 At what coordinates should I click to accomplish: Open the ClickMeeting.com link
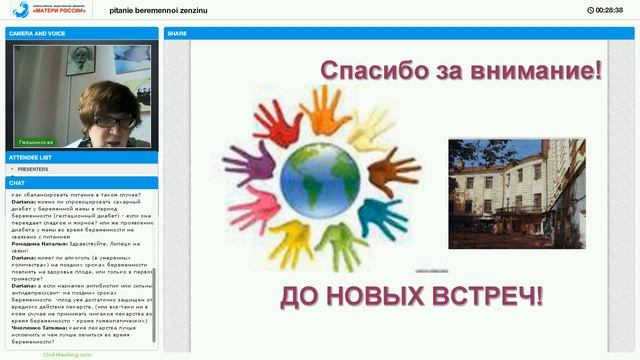[x=67, y=355]
